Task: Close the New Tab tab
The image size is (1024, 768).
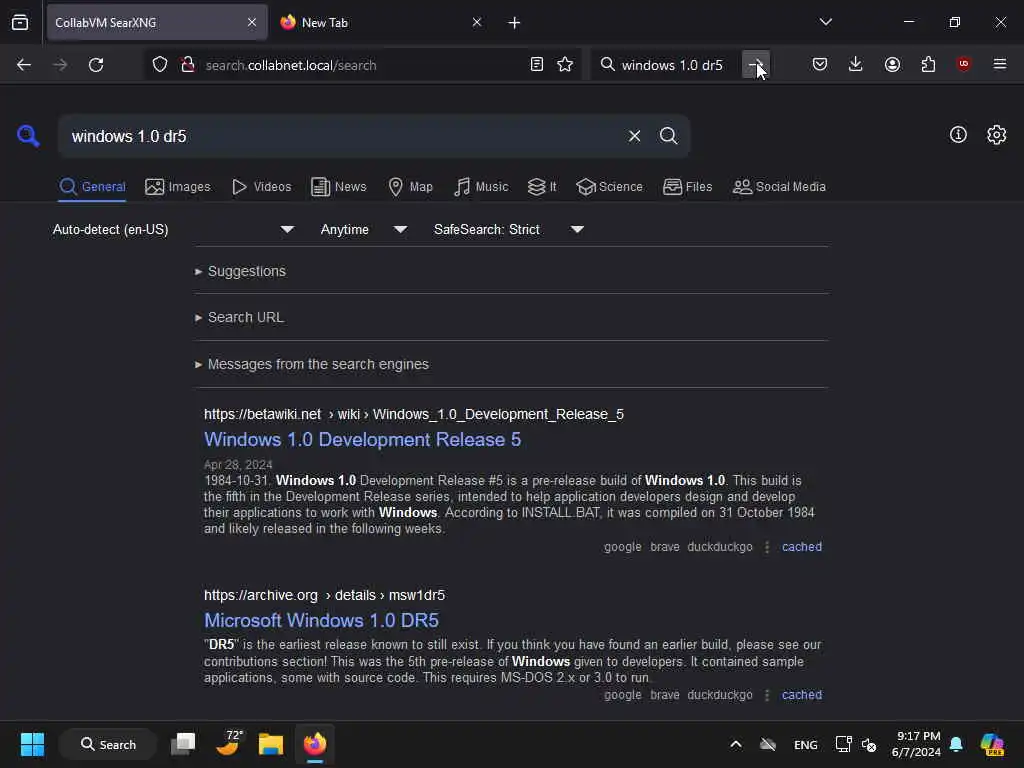Action: 477,22
